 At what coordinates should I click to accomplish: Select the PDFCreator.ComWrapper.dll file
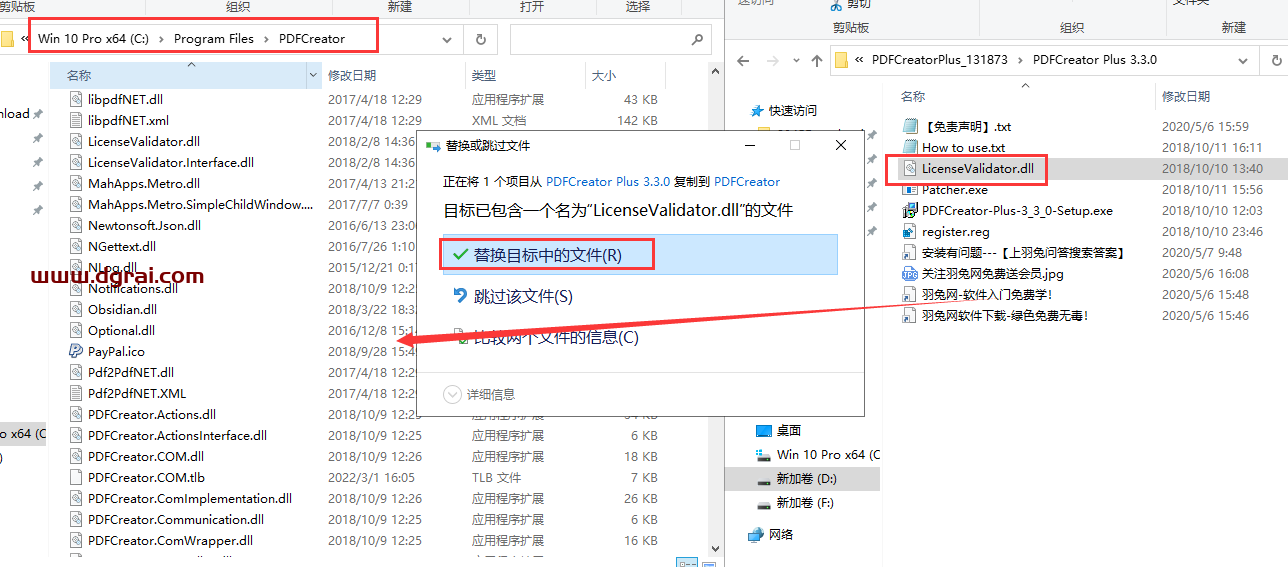[x=170, y=540]
